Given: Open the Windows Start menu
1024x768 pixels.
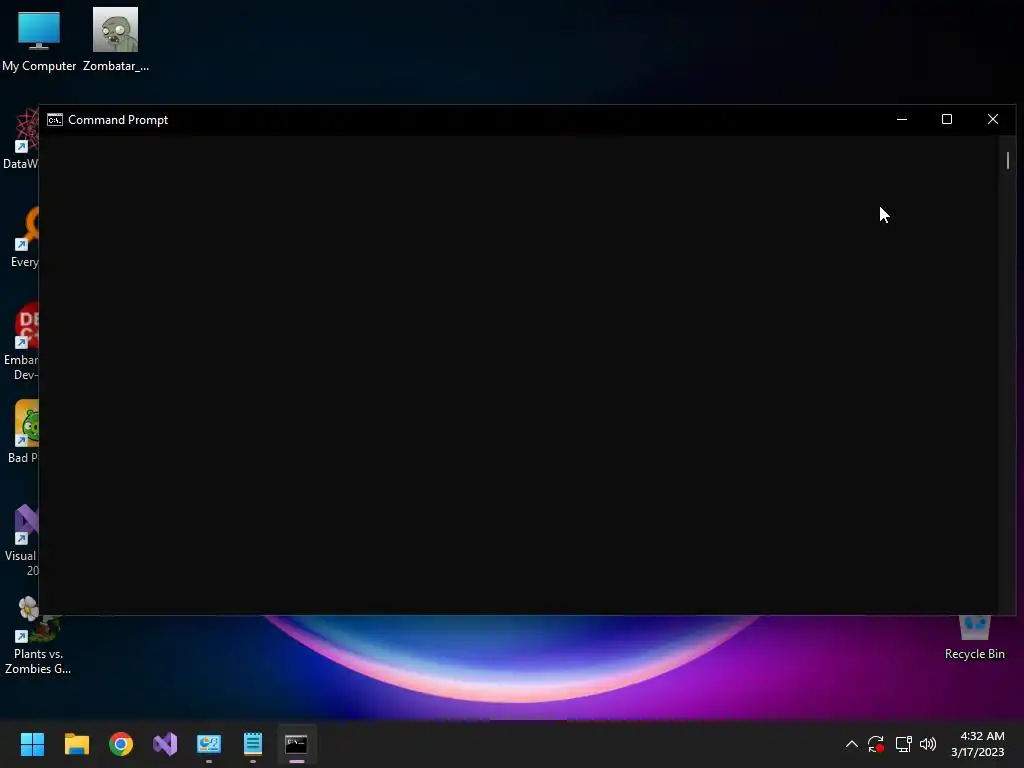Looking at the screenshot, I should pos(32,744).
